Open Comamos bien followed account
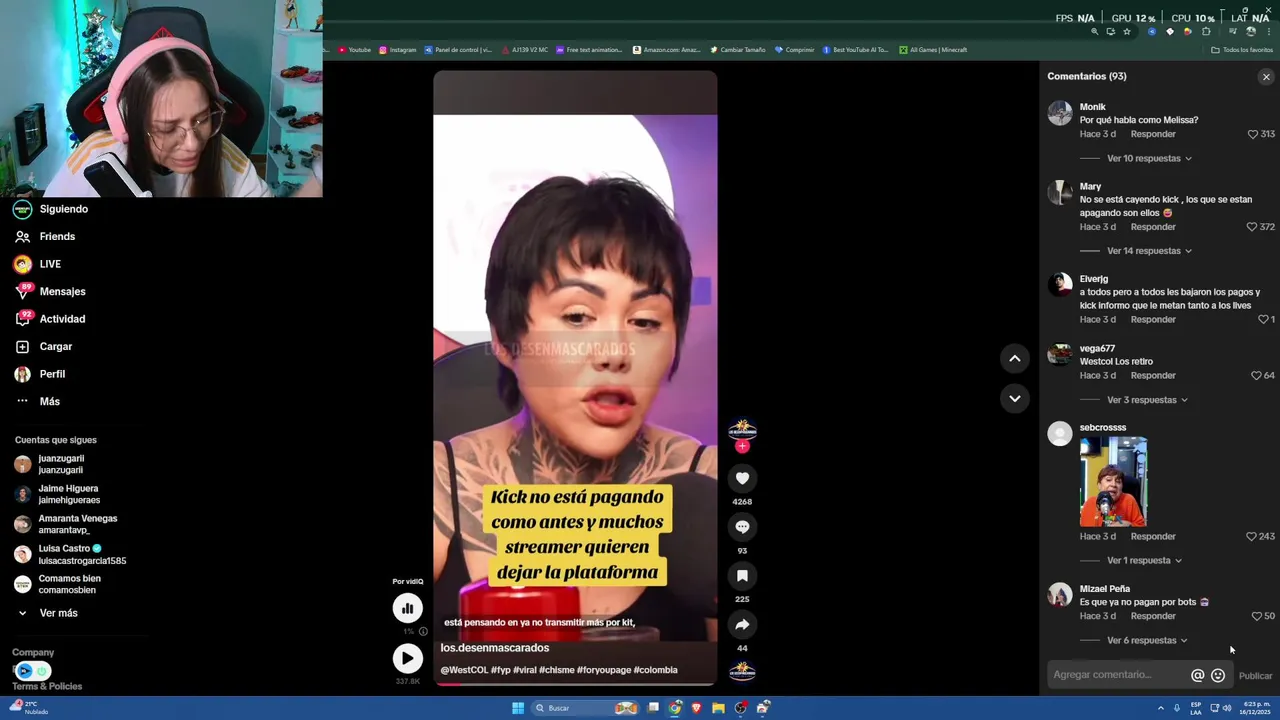1280x720 pixels. (69, 584)
